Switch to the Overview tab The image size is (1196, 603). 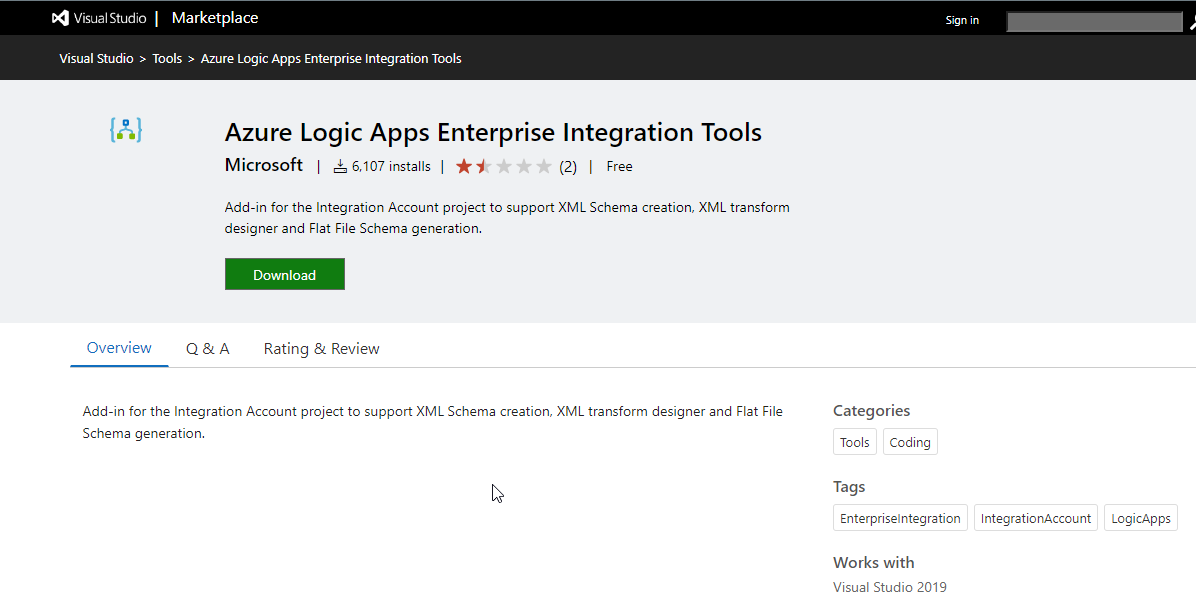[119, 348]
